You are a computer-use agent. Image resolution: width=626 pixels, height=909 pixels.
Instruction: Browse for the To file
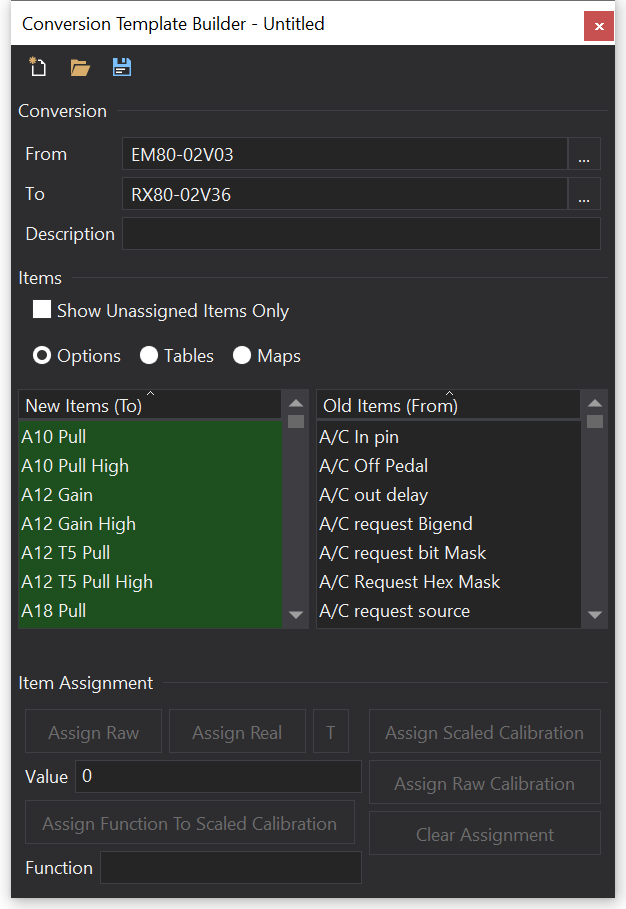(x=584, y=195)
